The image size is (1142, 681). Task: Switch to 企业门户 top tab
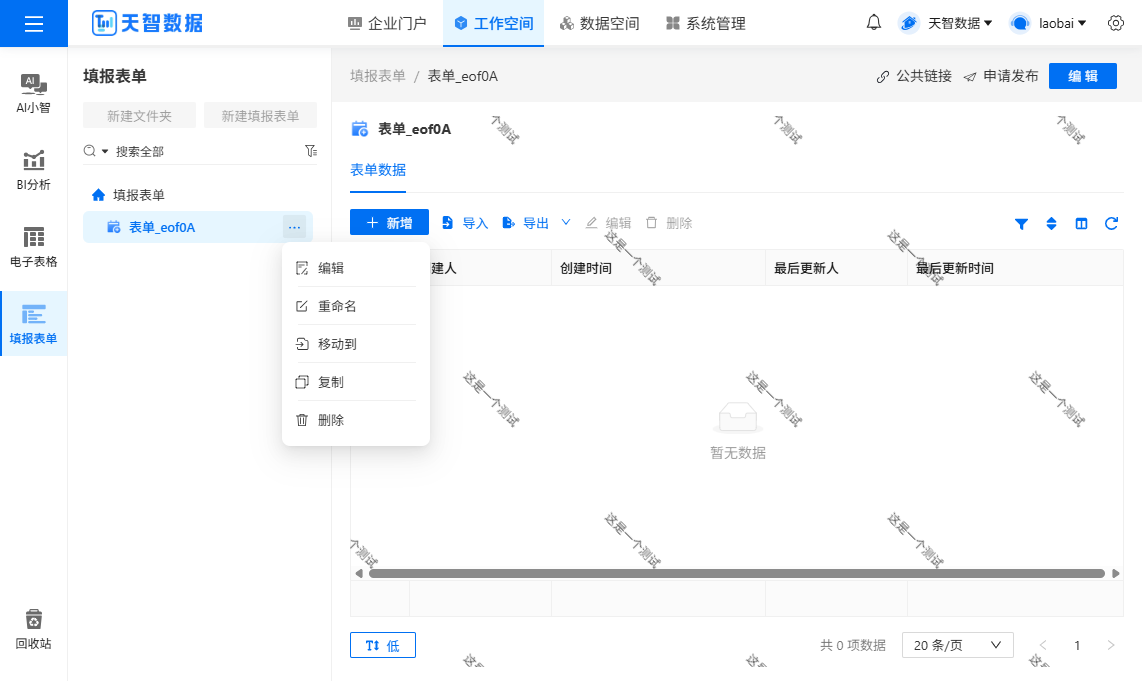(x=387, y=23)
